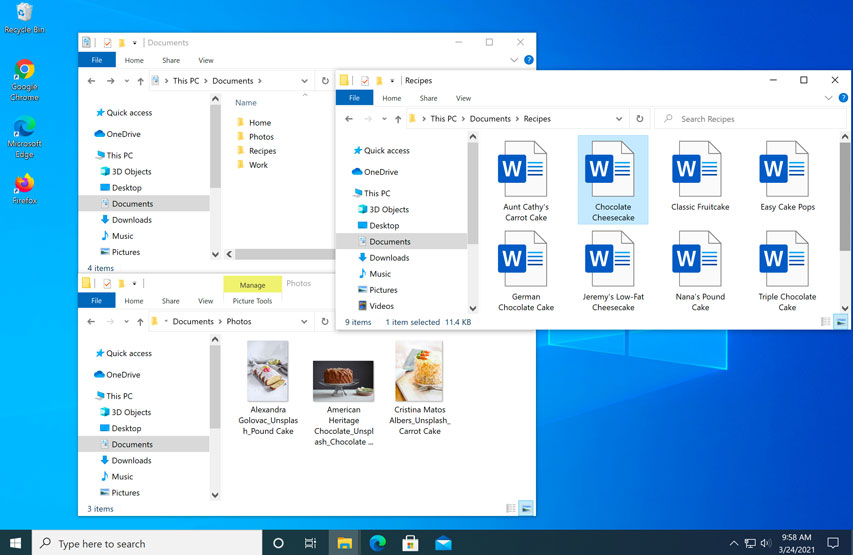The image size is (853, 555).
Task: Open Chocolate Cheesecake Word document
Action: [x=612, y=170]
